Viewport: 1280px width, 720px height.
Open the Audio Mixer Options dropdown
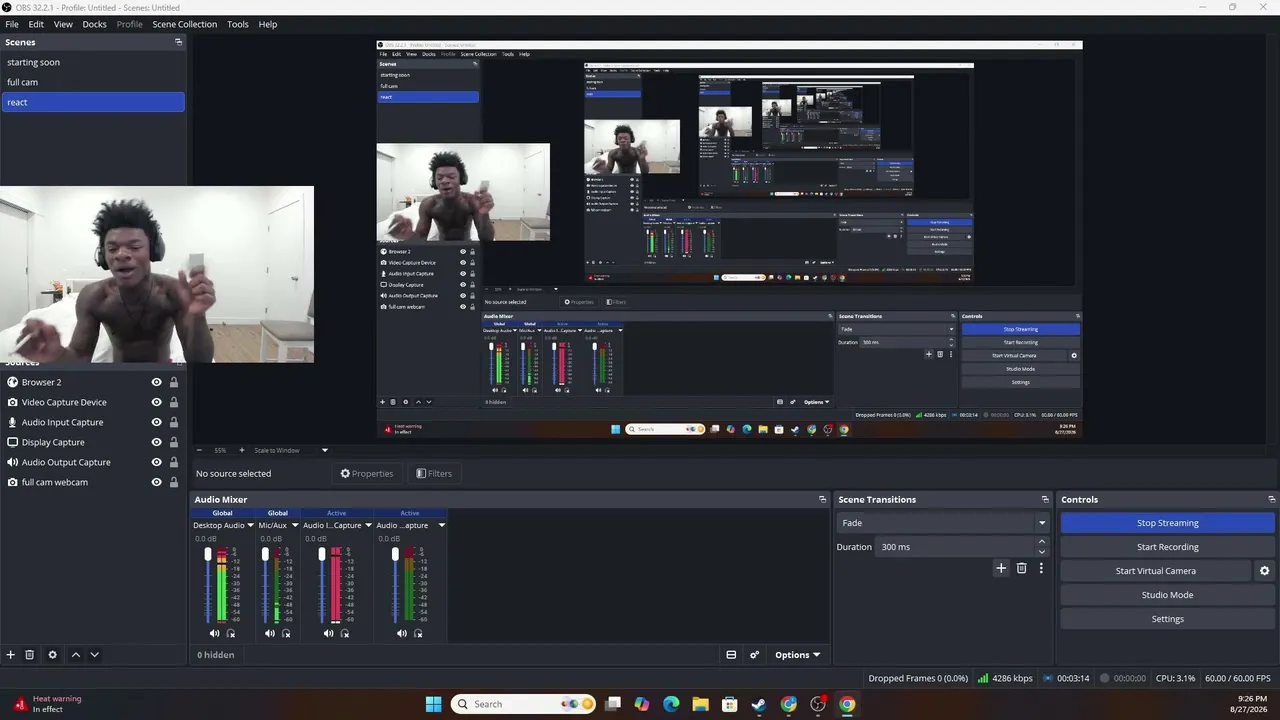(x=797, y=655)
